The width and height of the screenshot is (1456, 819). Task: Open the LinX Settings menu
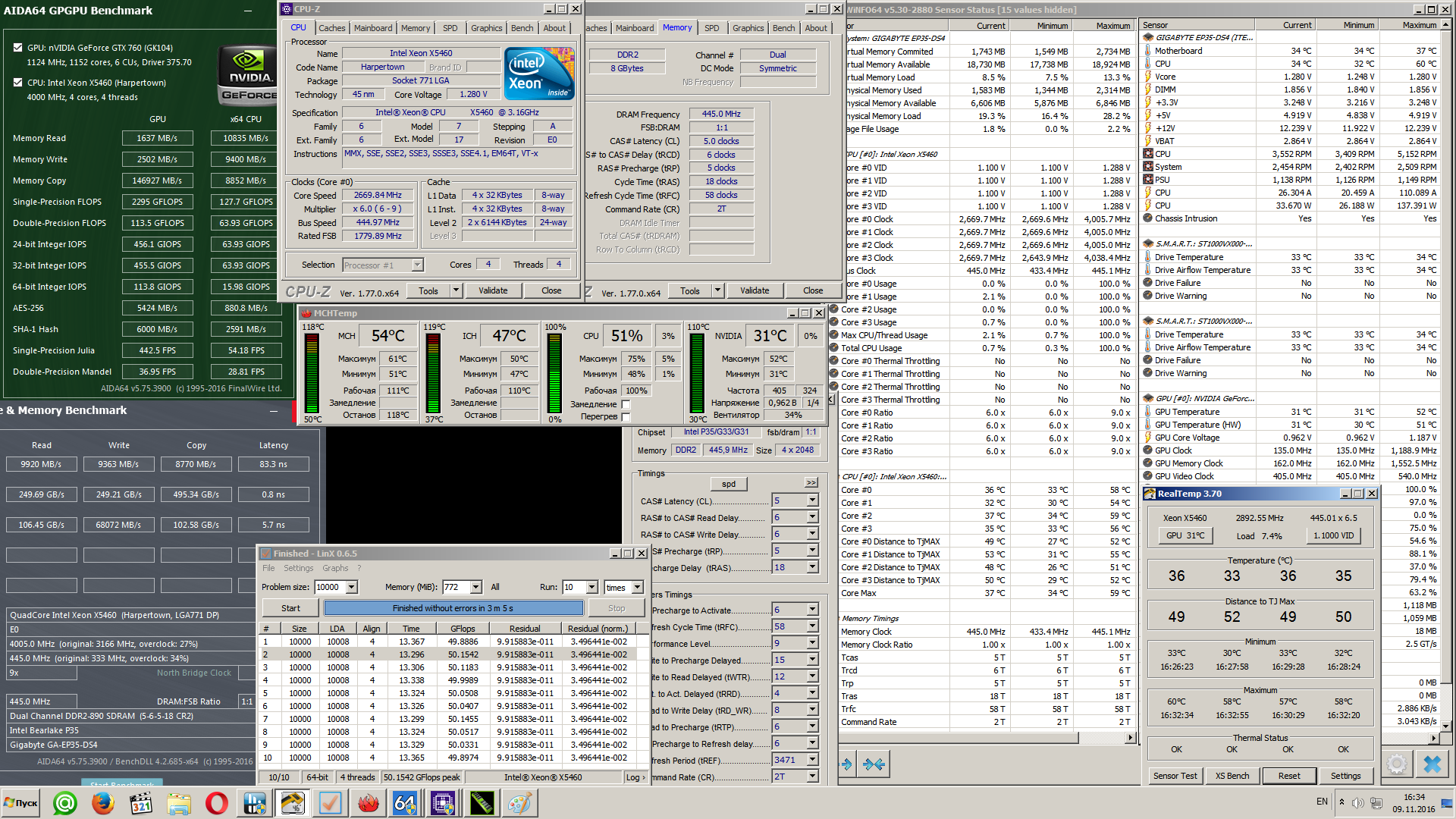point(298,568)
